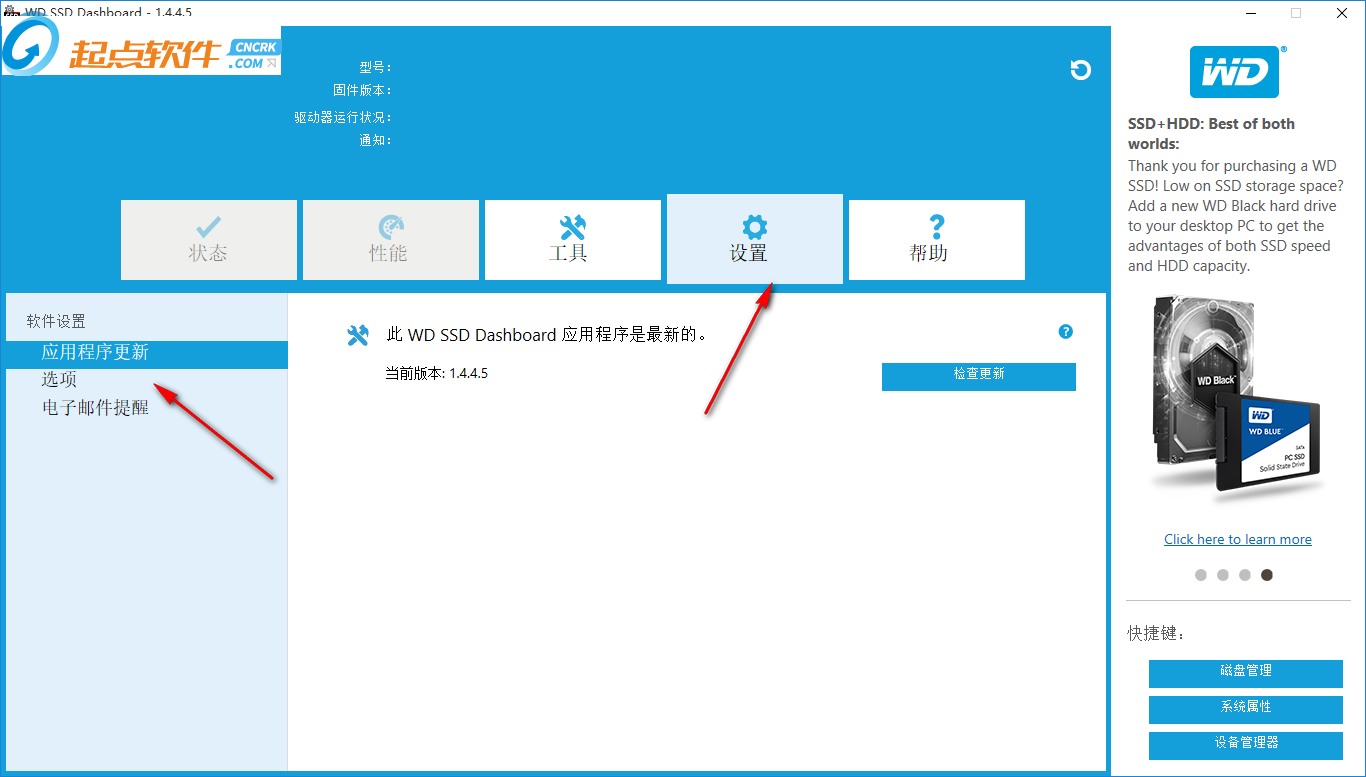Image resolution: width=1366 pixels, height=777 pixels.
Task: Select 应用程序更新 in the sidebar
Action: (x=146, y=354)
